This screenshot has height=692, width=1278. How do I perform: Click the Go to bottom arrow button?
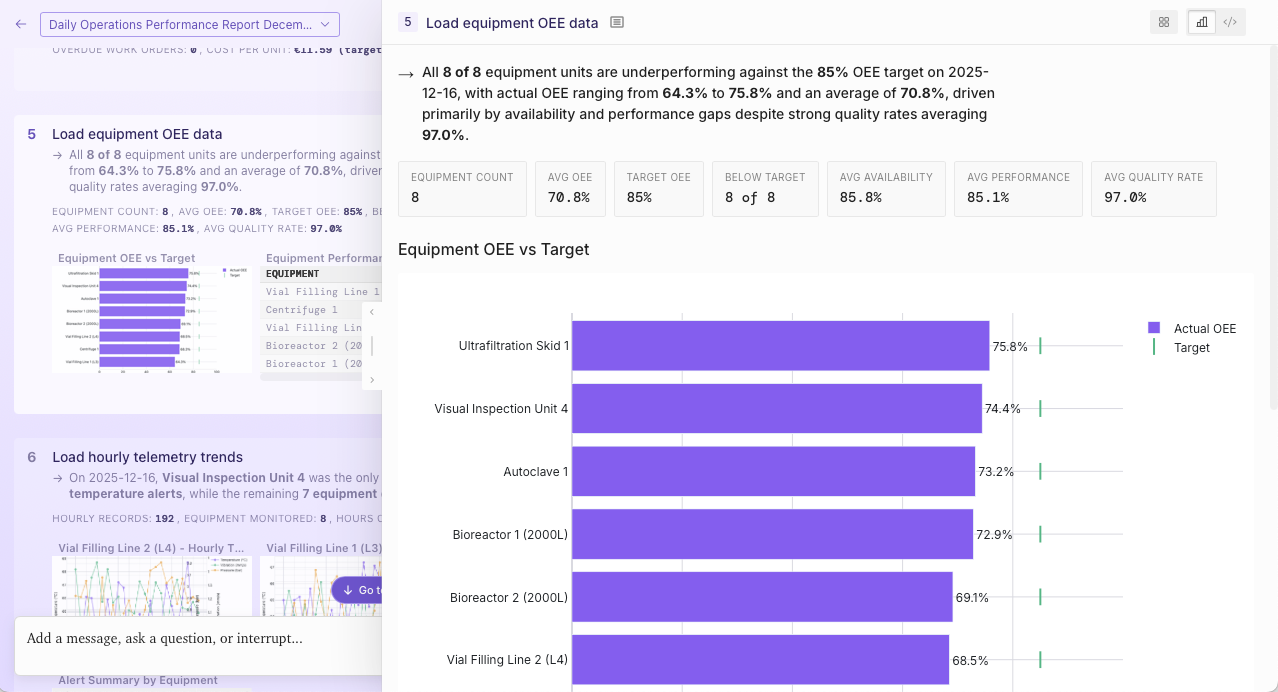(x=357, y=590)
